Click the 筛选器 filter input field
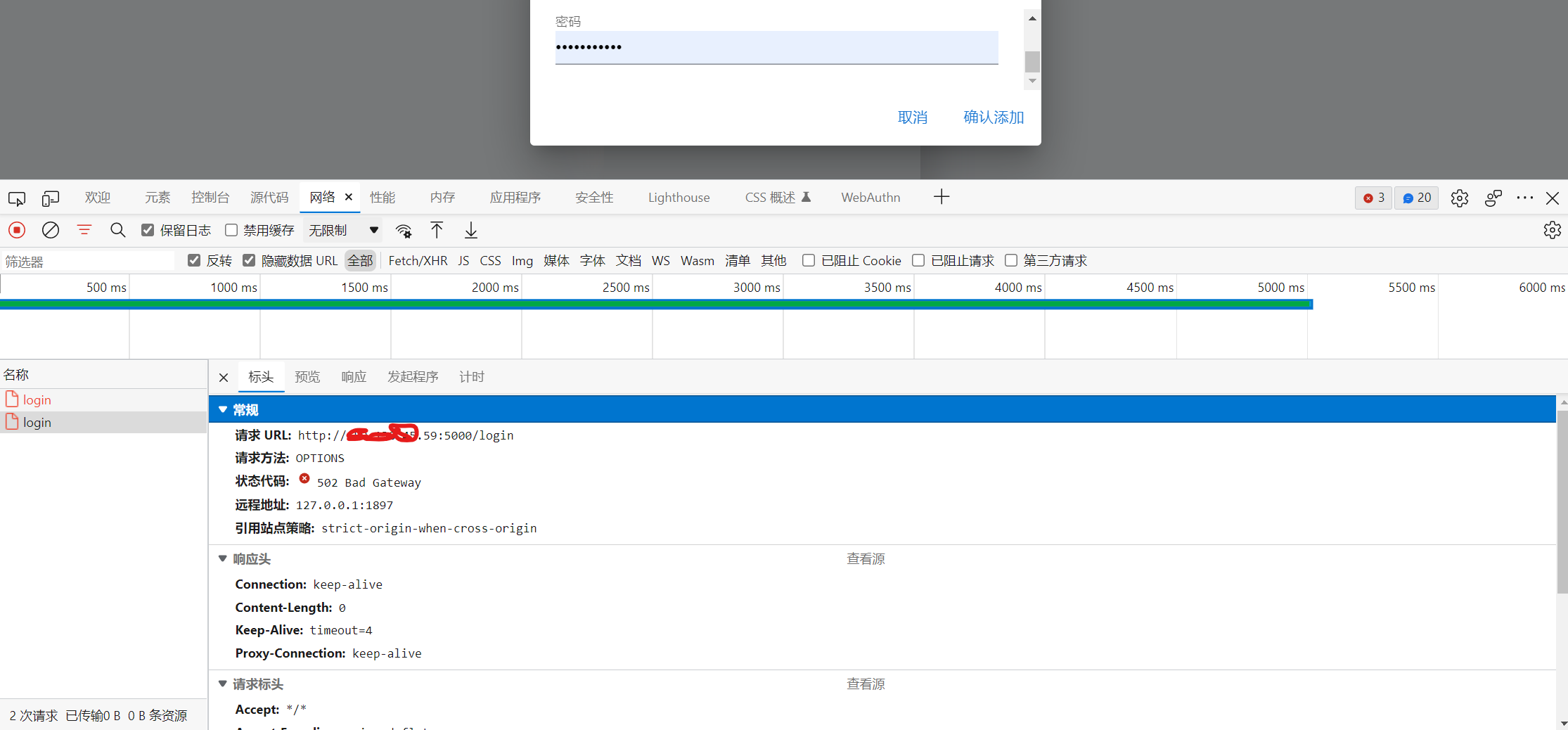Viewport: 1568px width, 730px height. pyautogui.click(x=88, y=262)
